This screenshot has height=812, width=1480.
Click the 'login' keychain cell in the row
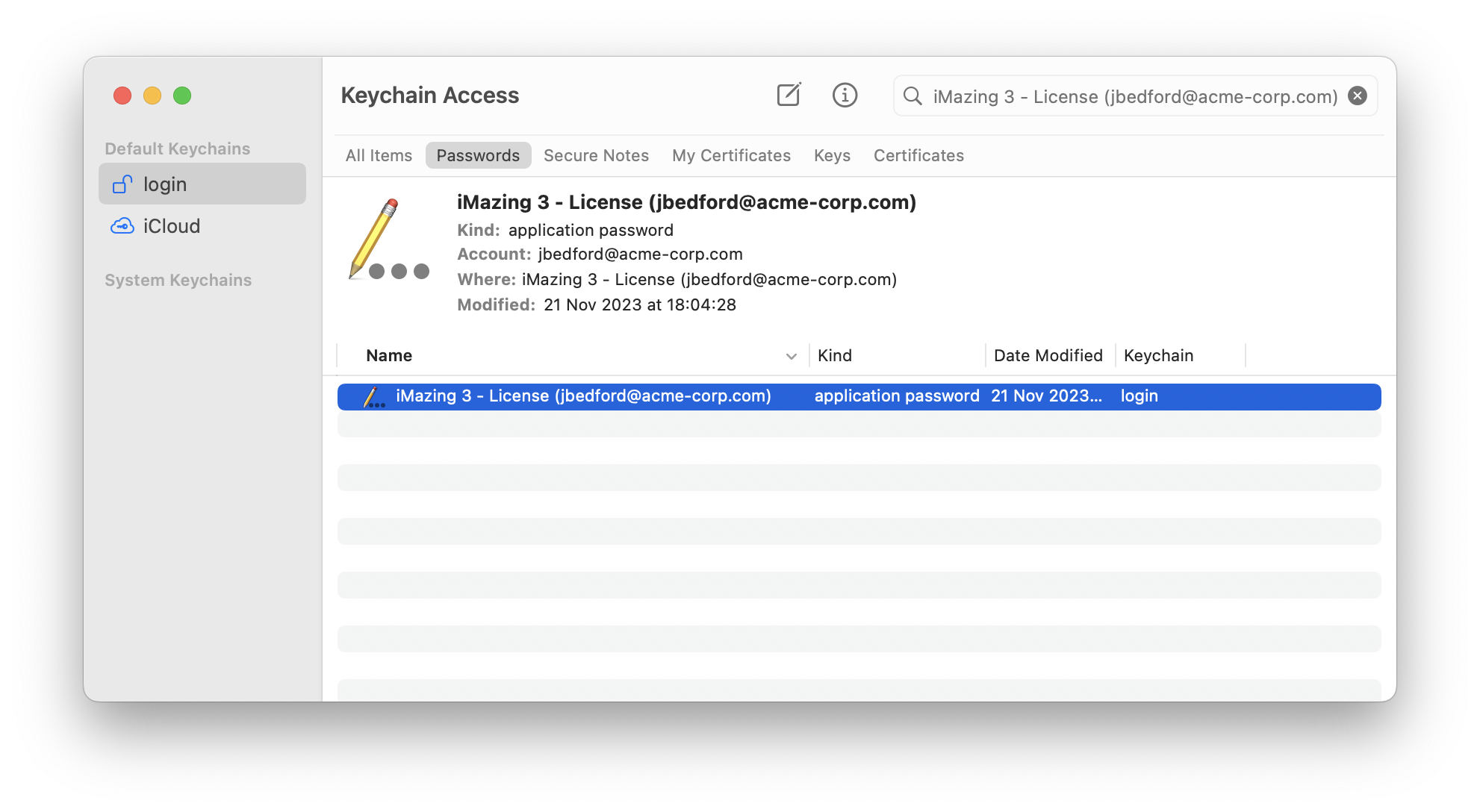click(1139, 396)
